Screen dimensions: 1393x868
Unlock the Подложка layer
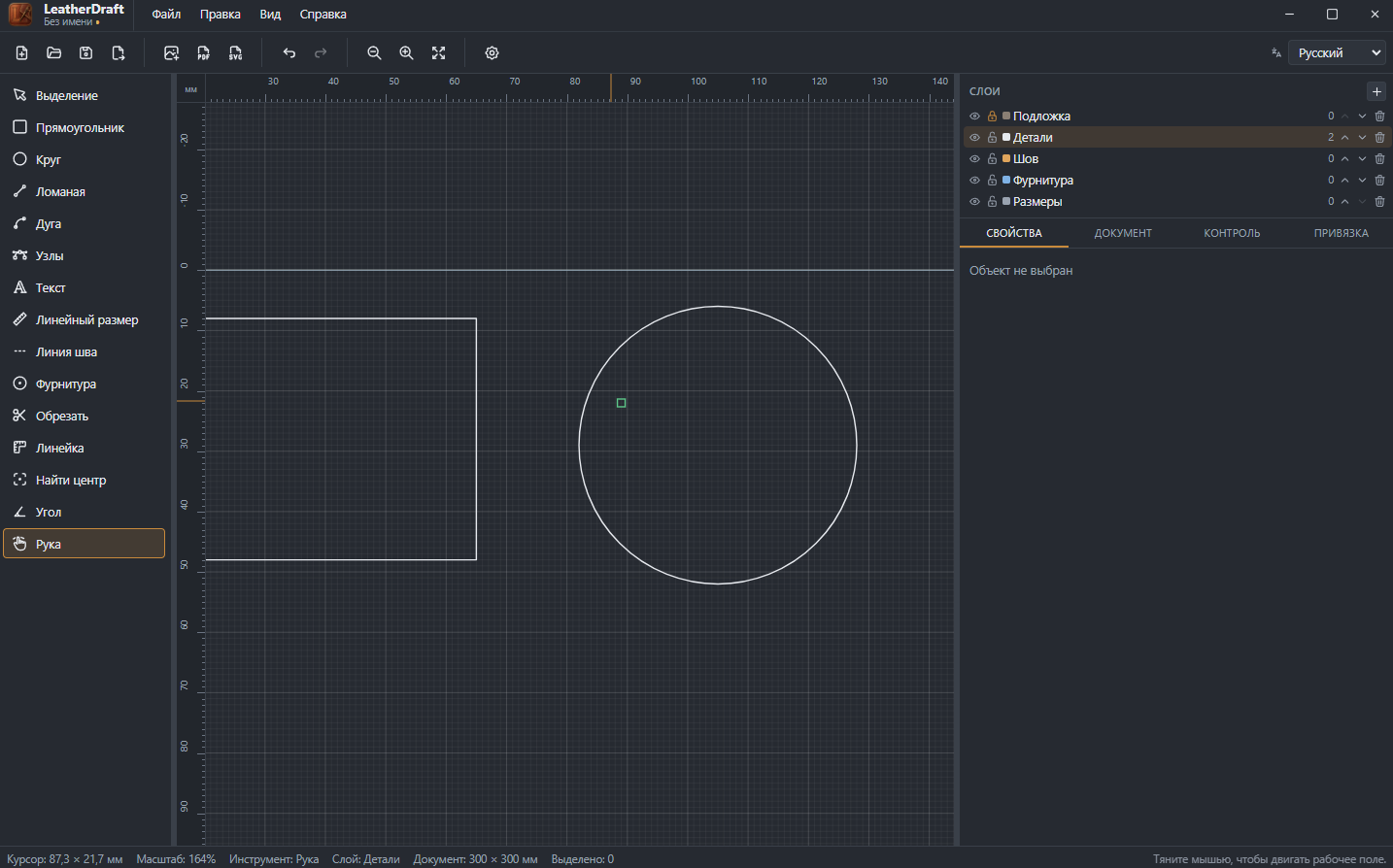[x=993, y=117]
